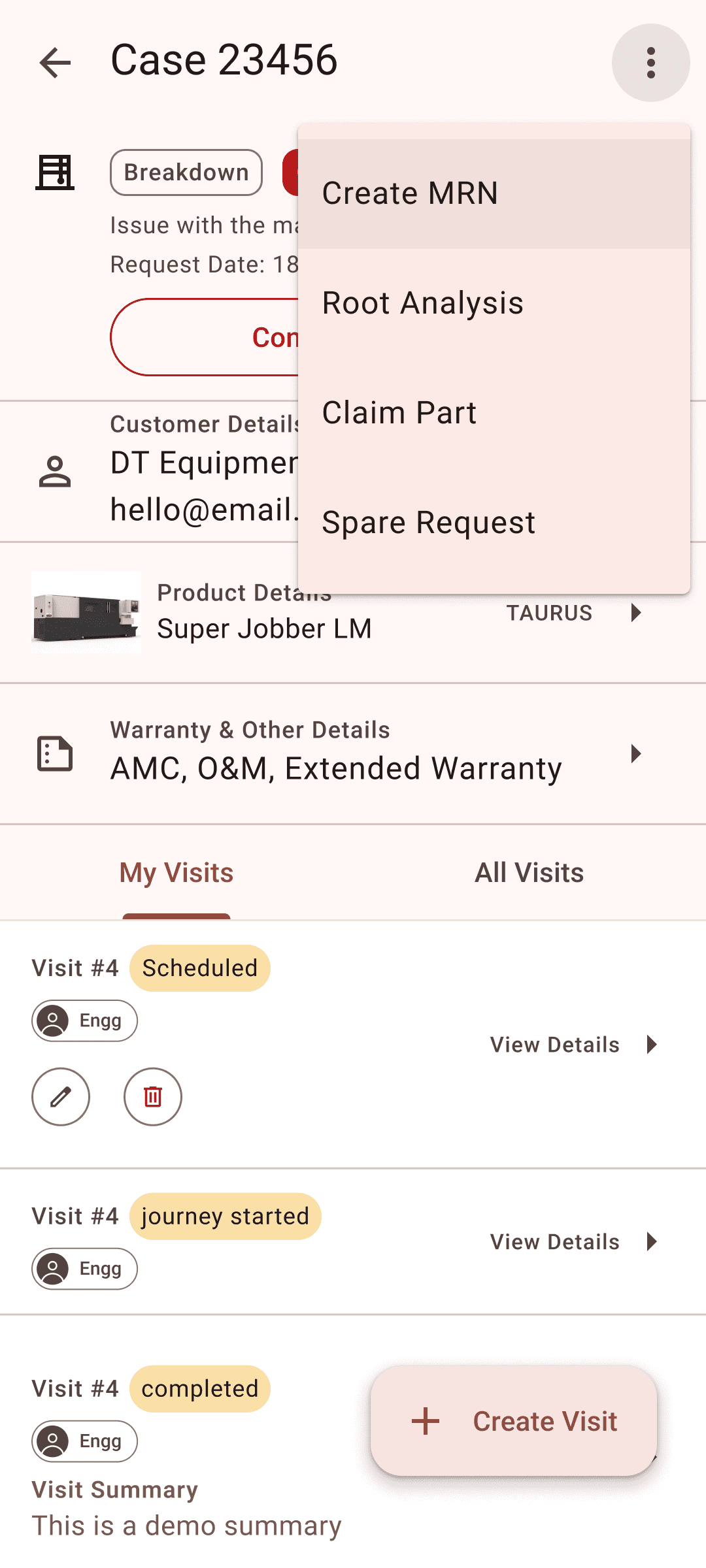Click the case building icon
This screenshot has height=1568, width=706.
pos(55,172)
